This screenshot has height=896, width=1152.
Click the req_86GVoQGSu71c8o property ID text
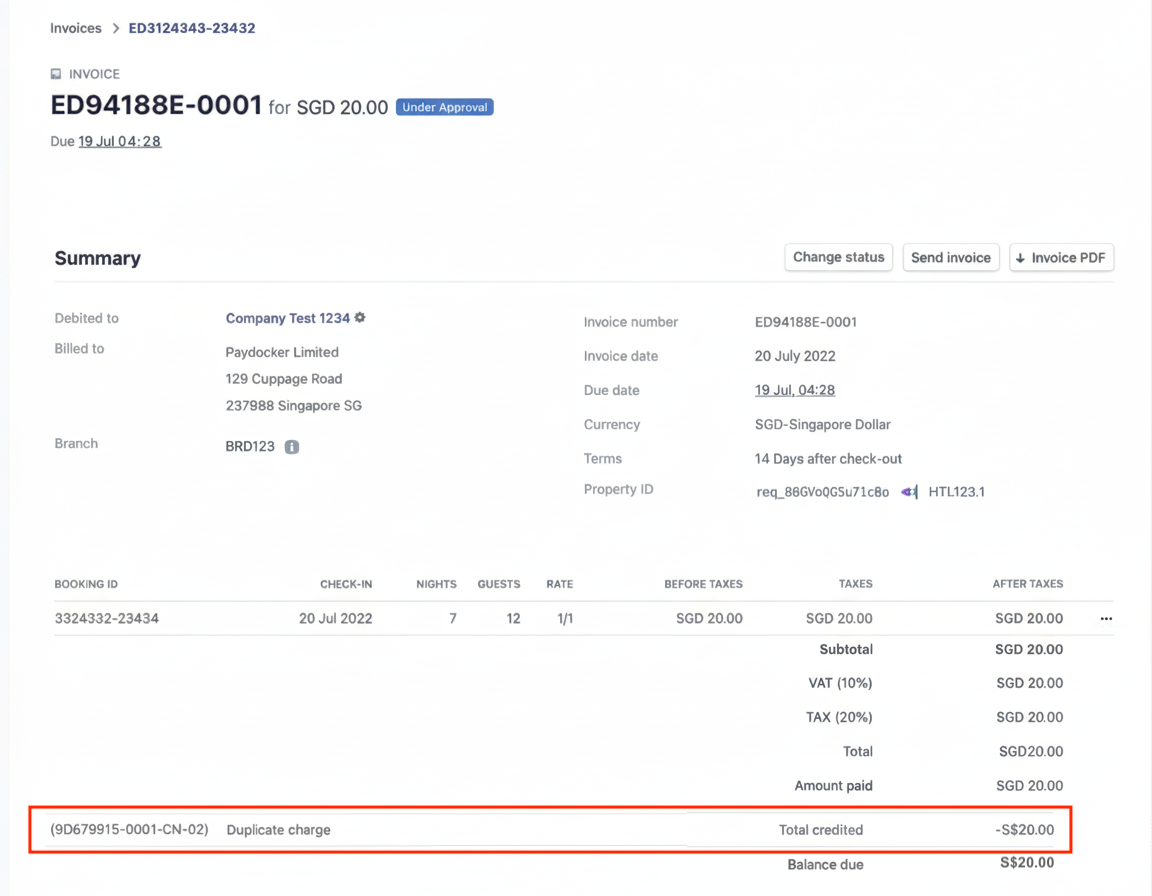(x=822, y=492)
